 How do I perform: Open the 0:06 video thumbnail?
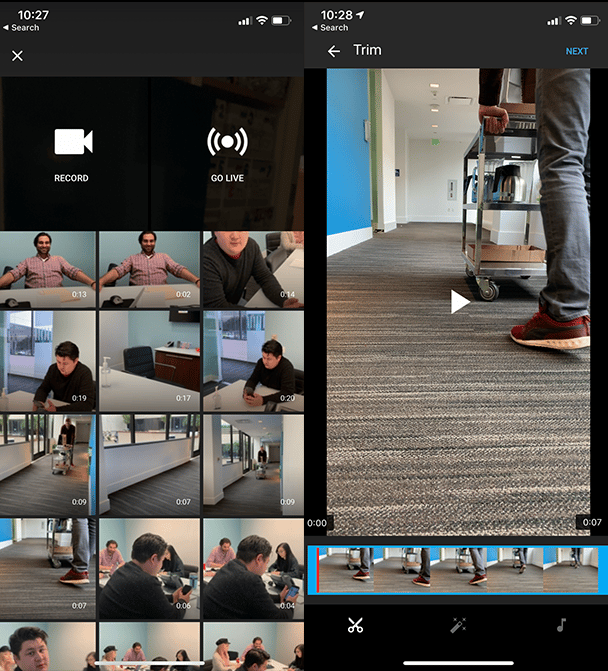click(x=149, y=569)
